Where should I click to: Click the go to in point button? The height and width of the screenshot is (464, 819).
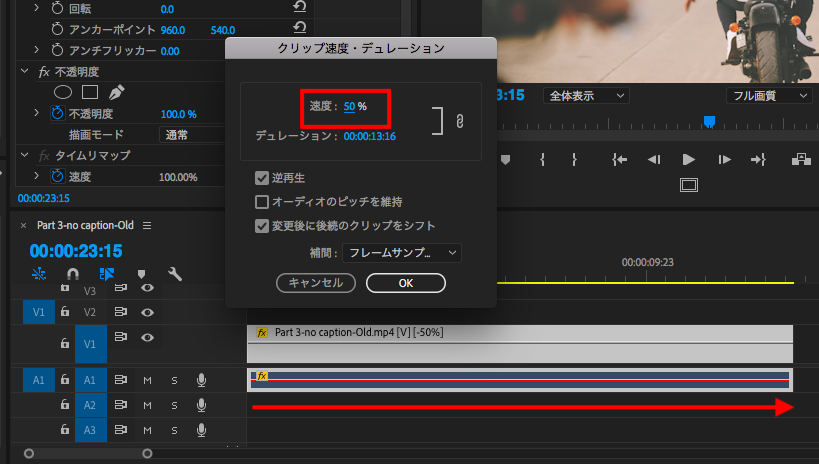tap(620, 159)
